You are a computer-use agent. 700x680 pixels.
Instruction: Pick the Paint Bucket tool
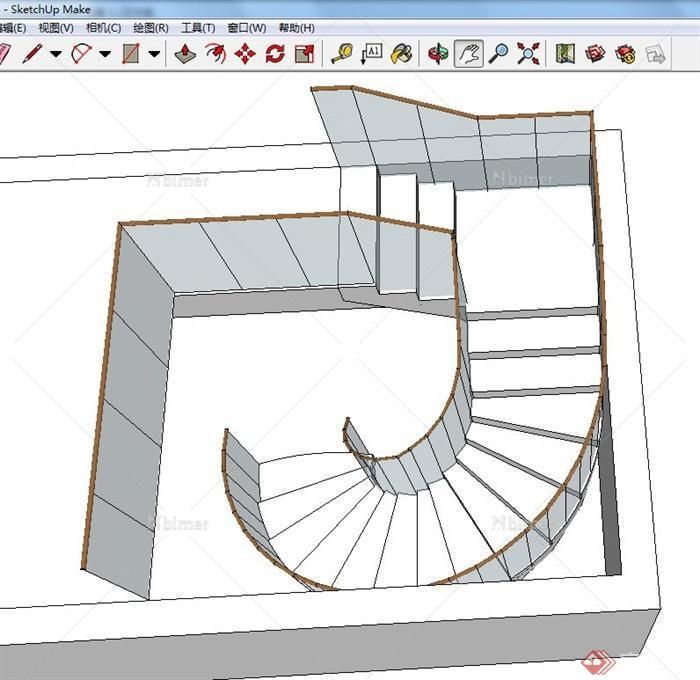401,53
